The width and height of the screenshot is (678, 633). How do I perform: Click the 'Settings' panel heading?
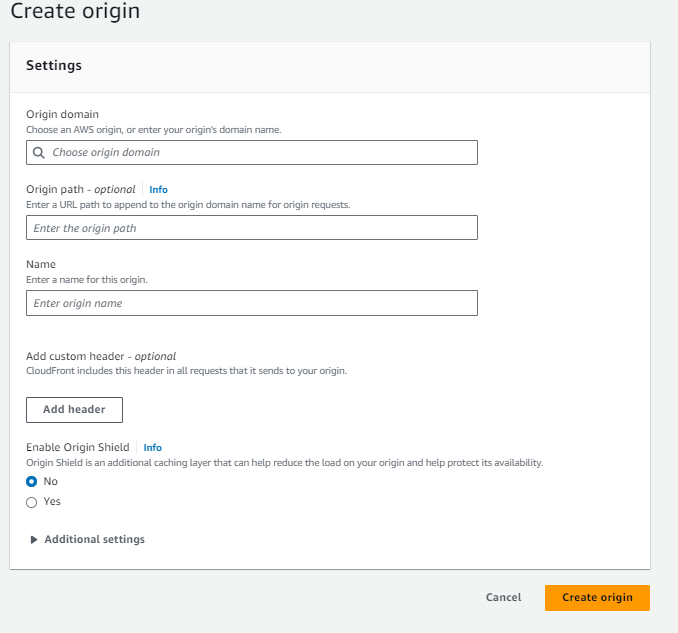pos(54,66)
